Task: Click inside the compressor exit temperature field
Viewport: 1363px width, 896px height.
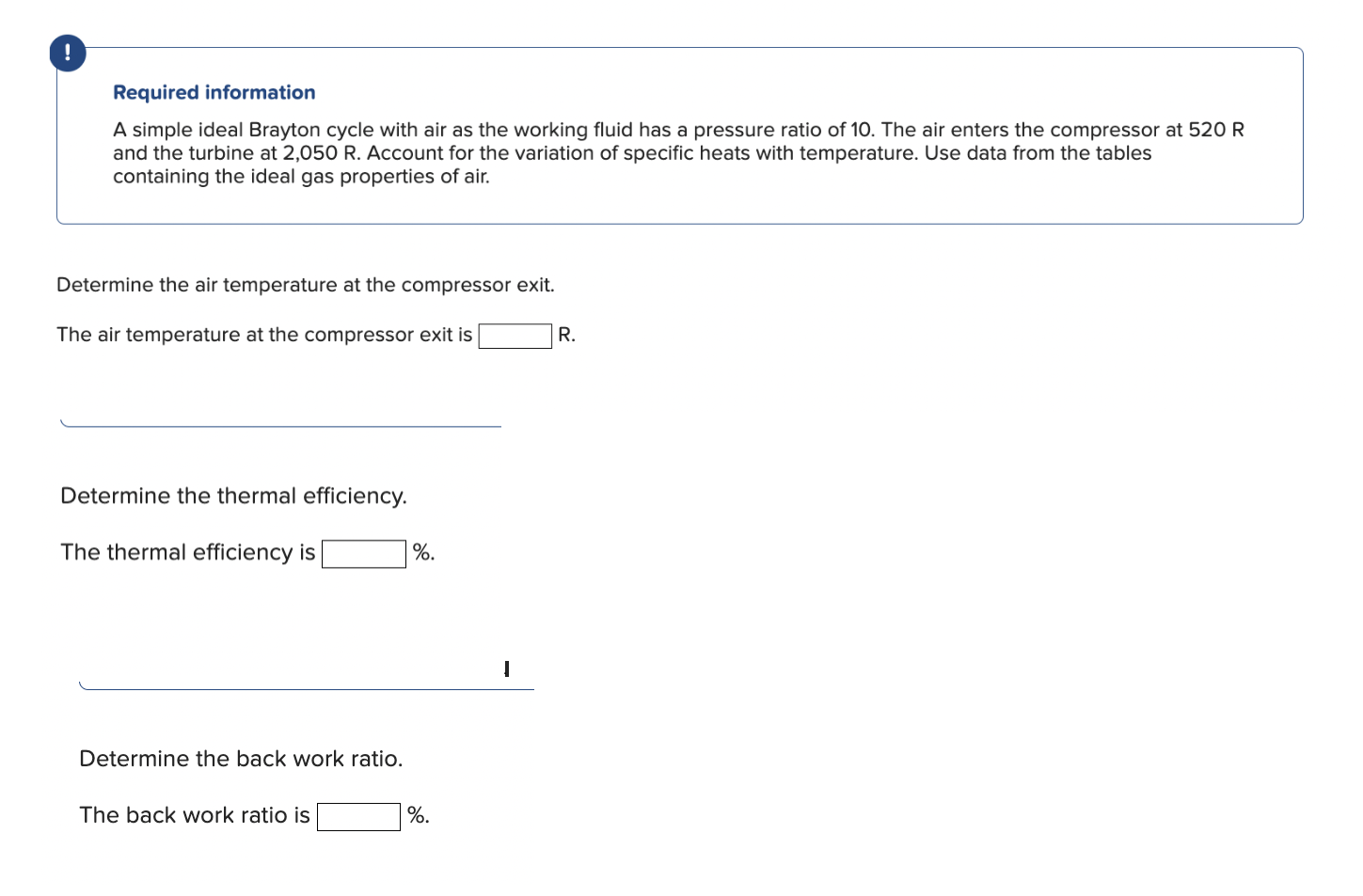Action: [515, 335]
